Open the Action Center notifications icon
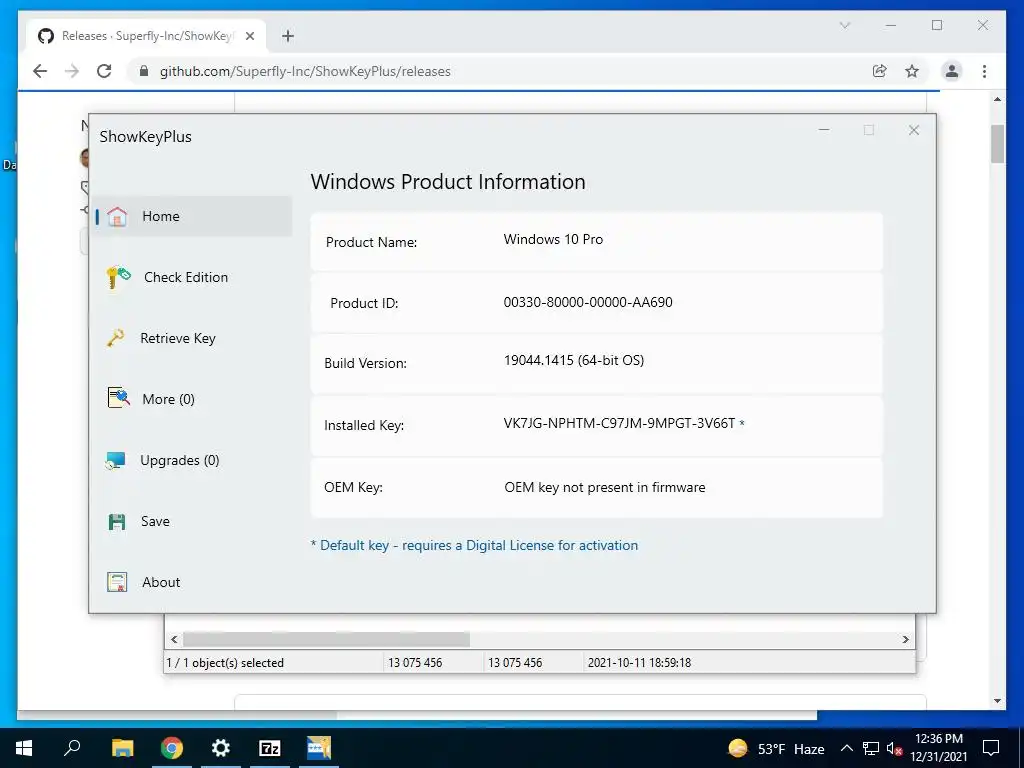Viewport: 1024px width, 768px height. [991, 748]
